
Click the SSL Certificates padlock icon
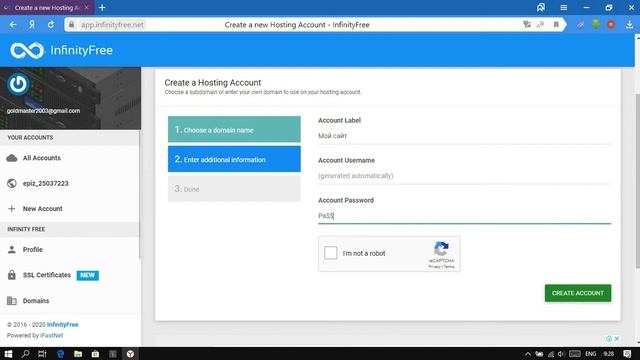click(x=12, y=275)
